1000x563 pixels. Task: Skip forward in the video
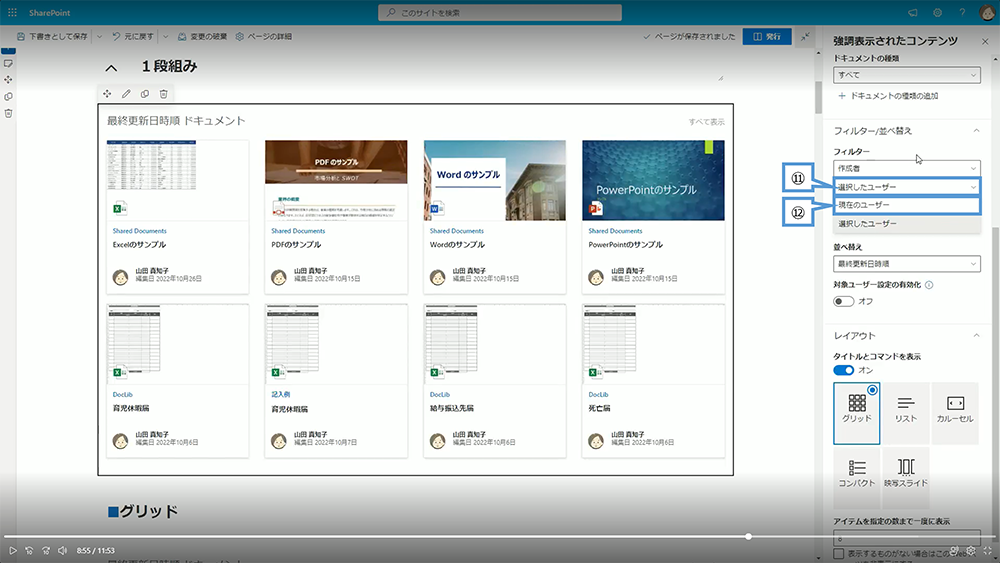pyautogui.click(x=46, y=550)
